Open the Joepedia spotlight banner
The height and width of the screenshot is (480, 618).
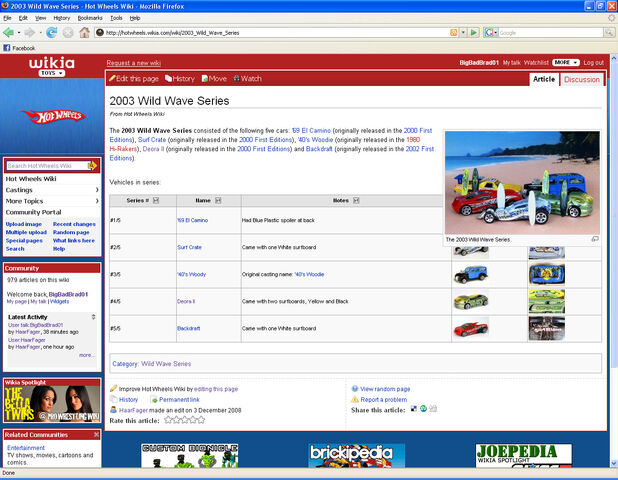[x=524, y=456]
